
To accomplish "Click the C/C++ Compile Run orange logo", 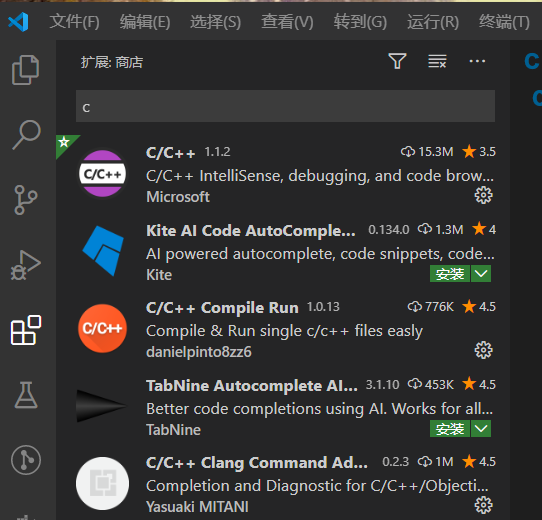I will [102, 328].
